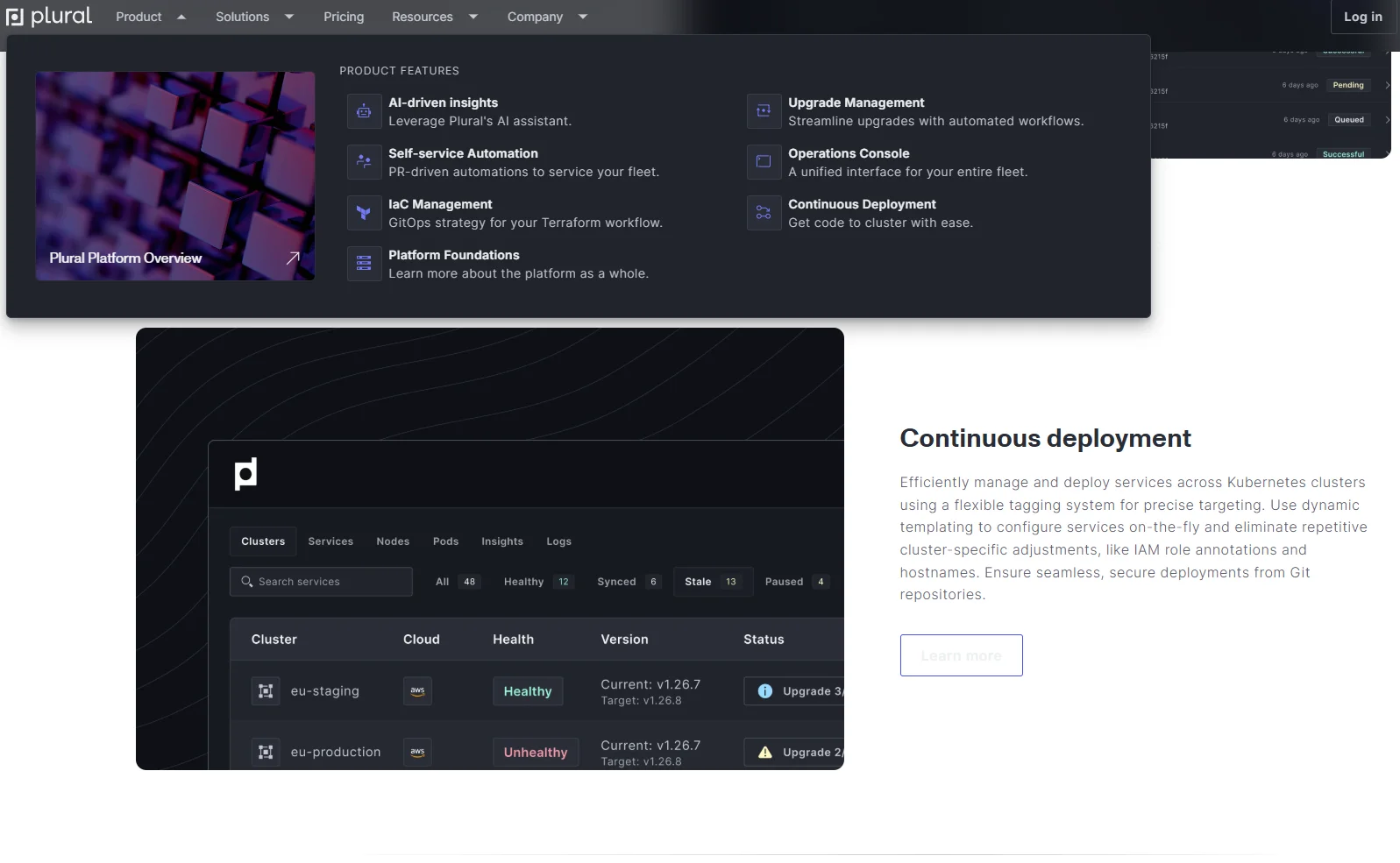Switch to the Logs tab
The width and height of the screenshot is (1400, 863).
558,541
